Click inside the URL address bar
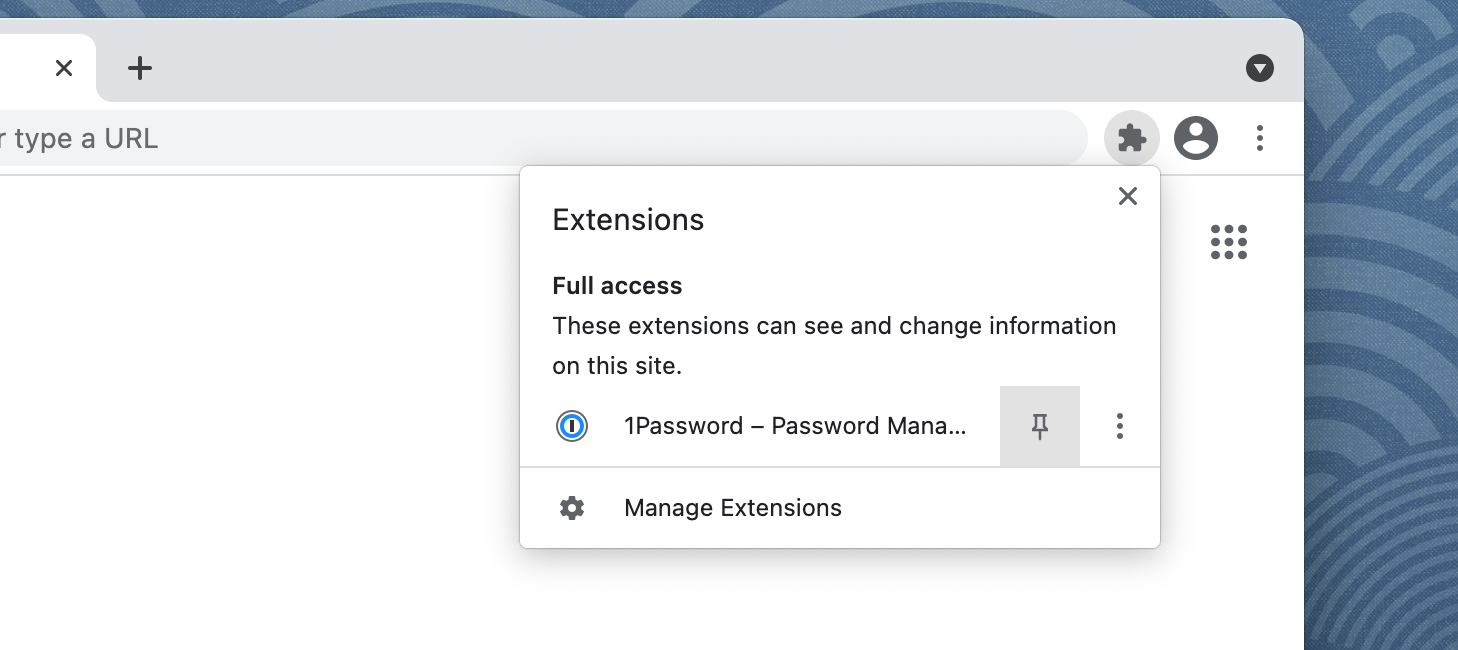 point(500,138)
